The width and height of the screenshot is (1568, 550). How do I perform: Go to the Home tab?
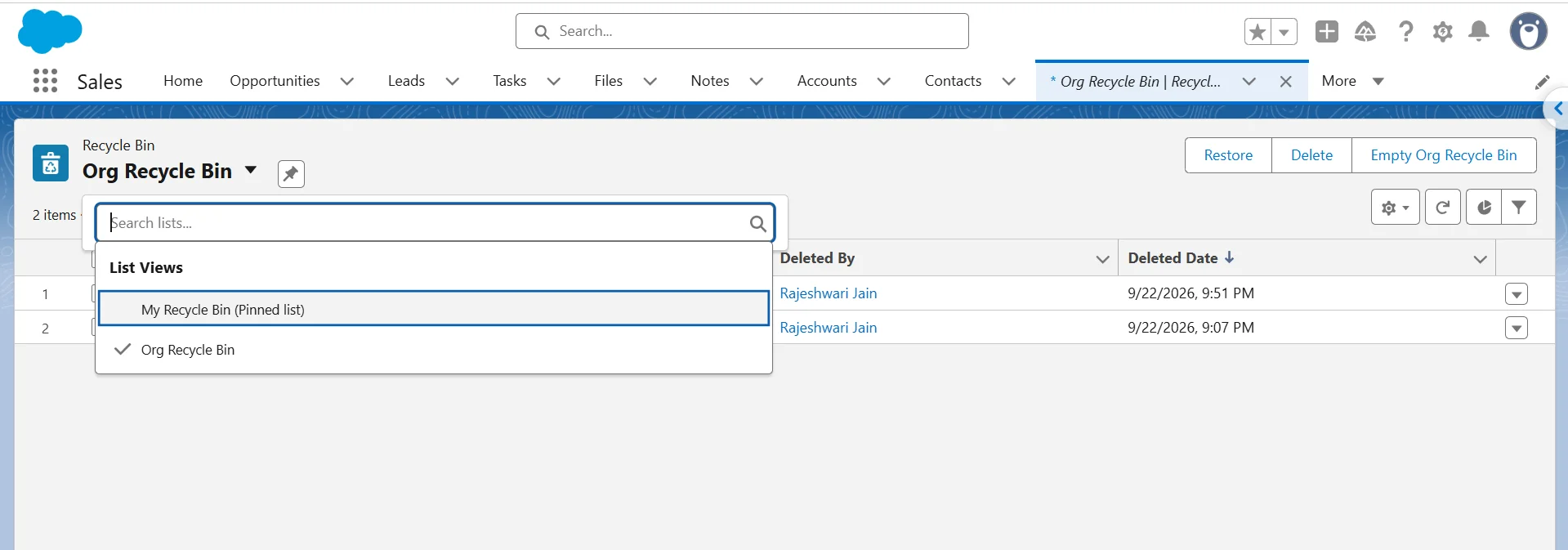(183, 81)
